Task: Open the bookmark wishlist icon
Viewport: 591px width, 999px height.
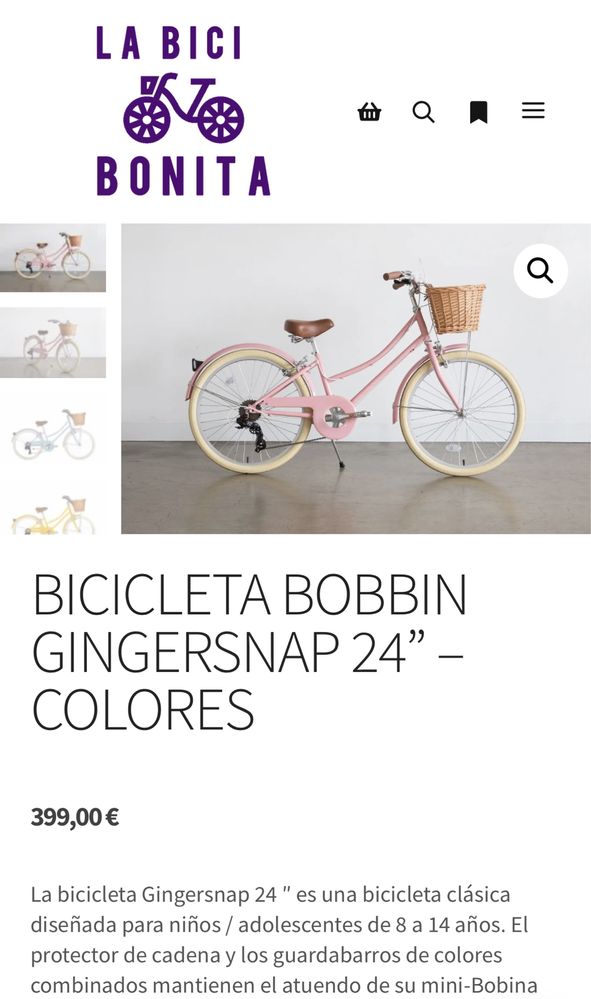Action: point(478,112)
